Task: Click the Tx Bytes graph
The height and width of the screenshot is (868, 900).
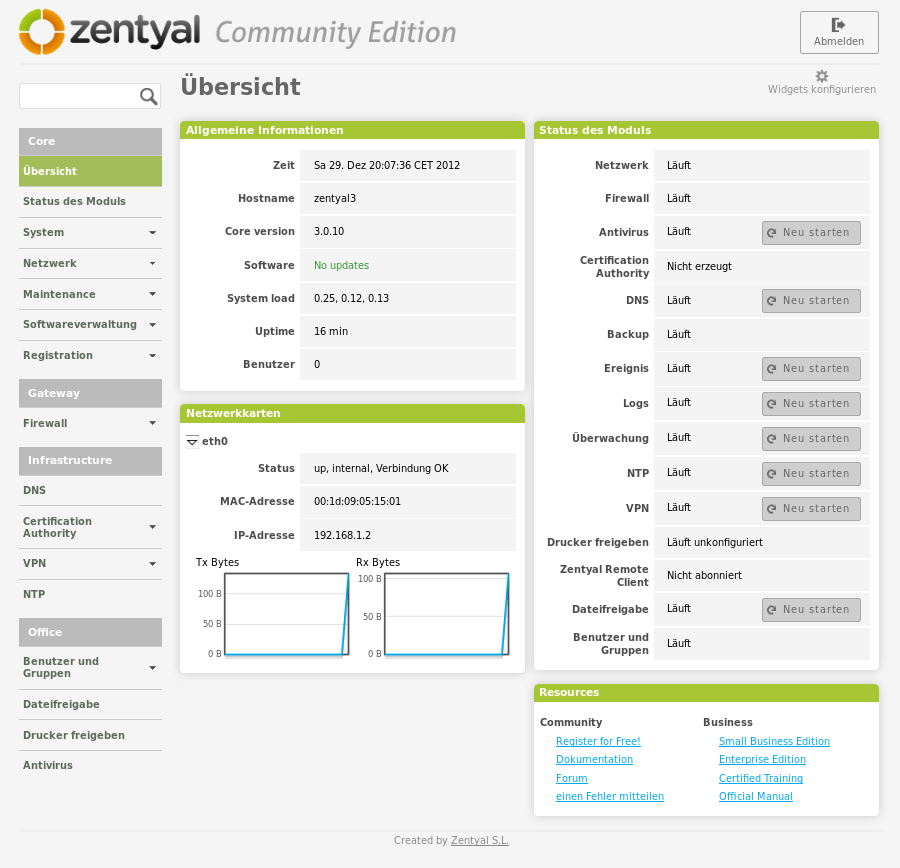Action: (286, 614)
